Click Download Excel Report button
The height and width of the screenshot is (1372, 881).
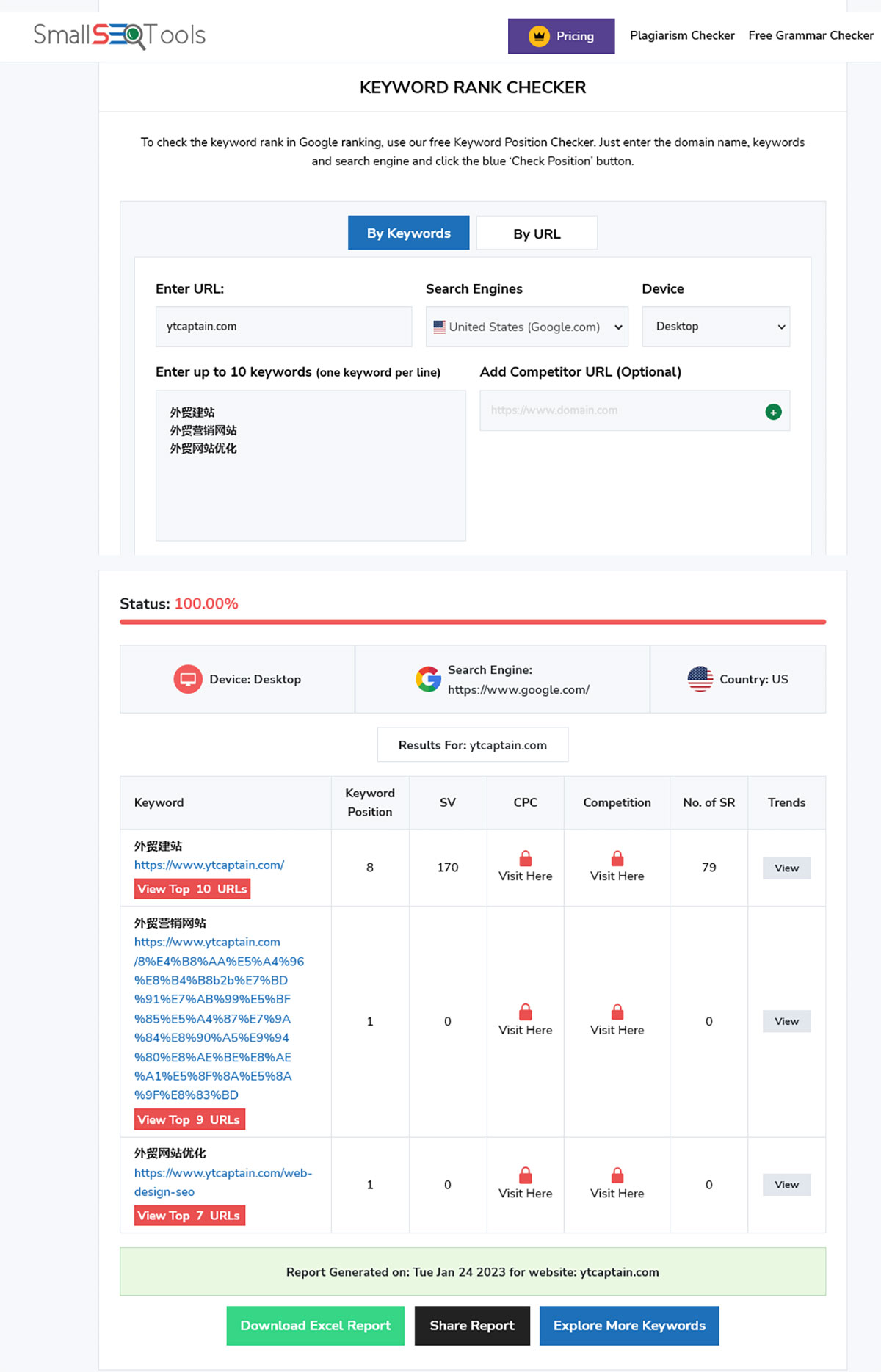[x=316, y=1326]
